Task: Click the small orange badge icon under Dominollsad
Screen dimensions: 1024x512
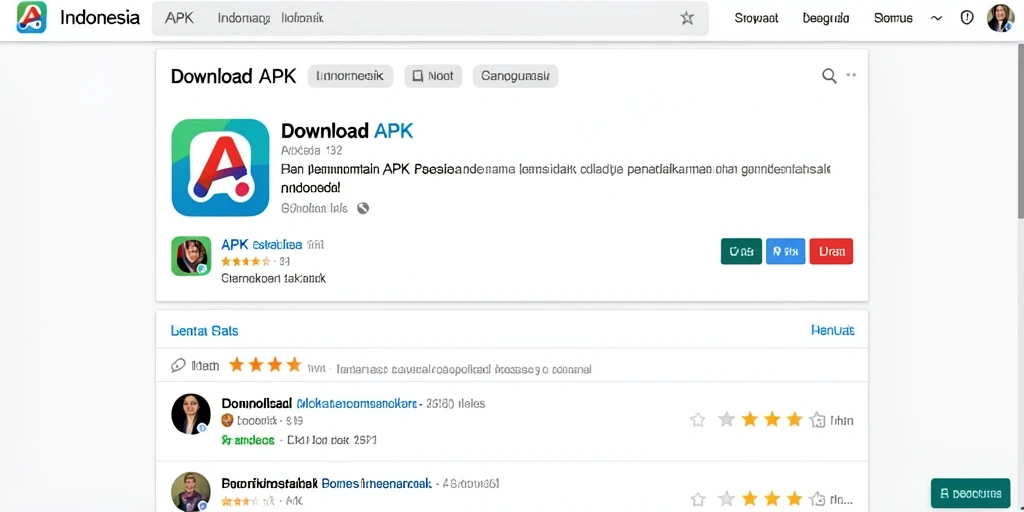Action: point(227,421)
